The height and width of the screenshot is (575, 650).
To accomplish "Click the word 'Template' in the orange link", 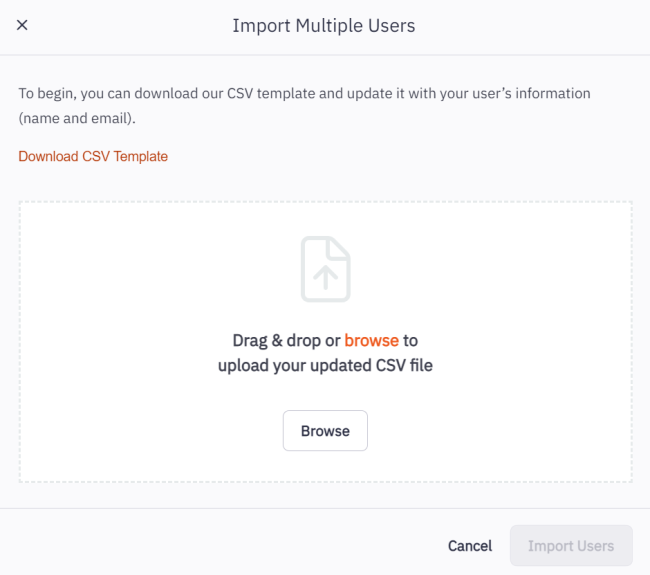I will [140, 156].
